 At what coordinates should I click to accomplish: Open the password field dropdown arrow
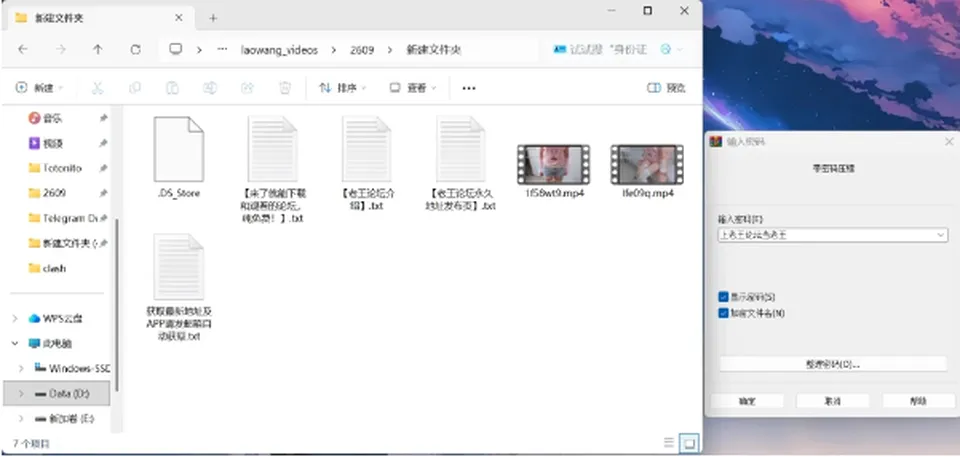click(940, 235)
